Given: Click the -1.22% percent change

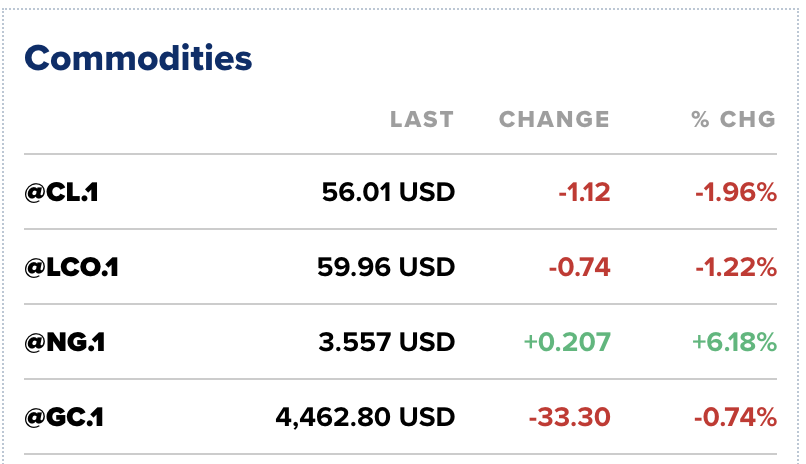Looking at the screenshot, I should coord(736,267).
